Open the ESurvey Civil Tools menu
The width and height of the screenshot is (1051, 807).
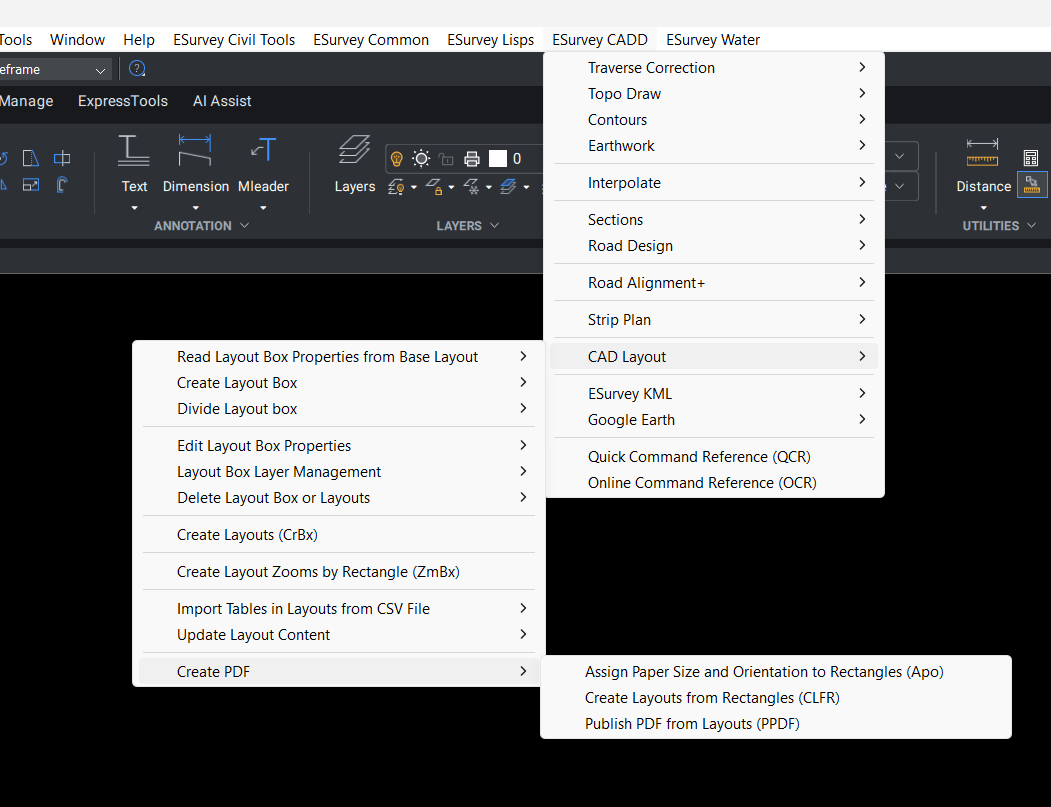234,40
